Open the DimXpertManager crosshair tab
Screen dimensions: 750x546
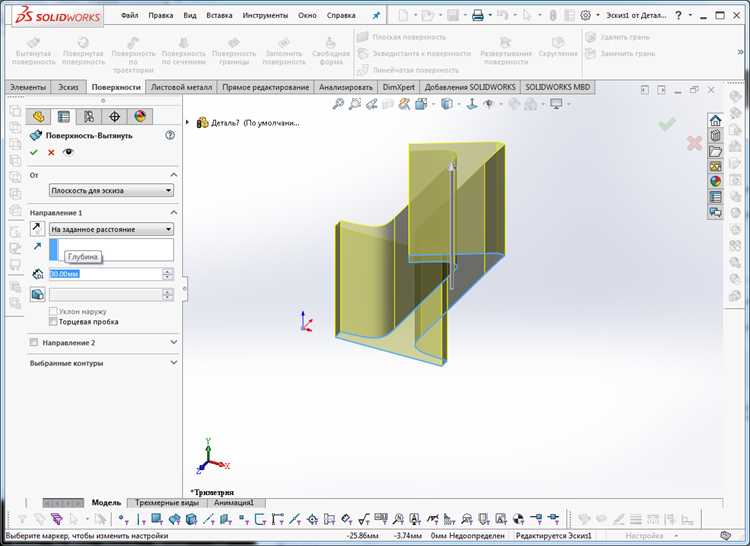114,116
